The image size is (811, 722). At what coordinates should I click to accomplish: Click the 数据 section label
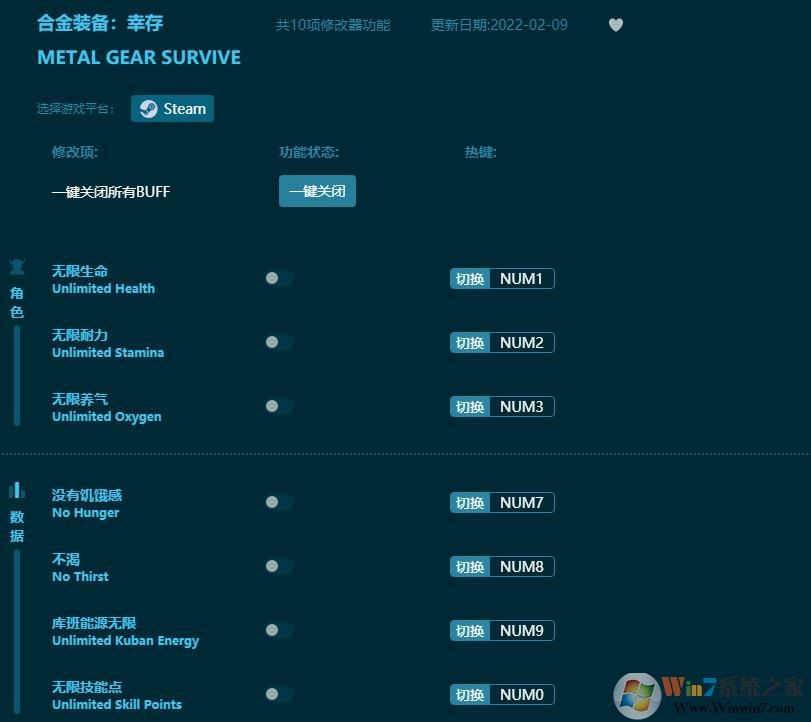(x=17, y=526)
